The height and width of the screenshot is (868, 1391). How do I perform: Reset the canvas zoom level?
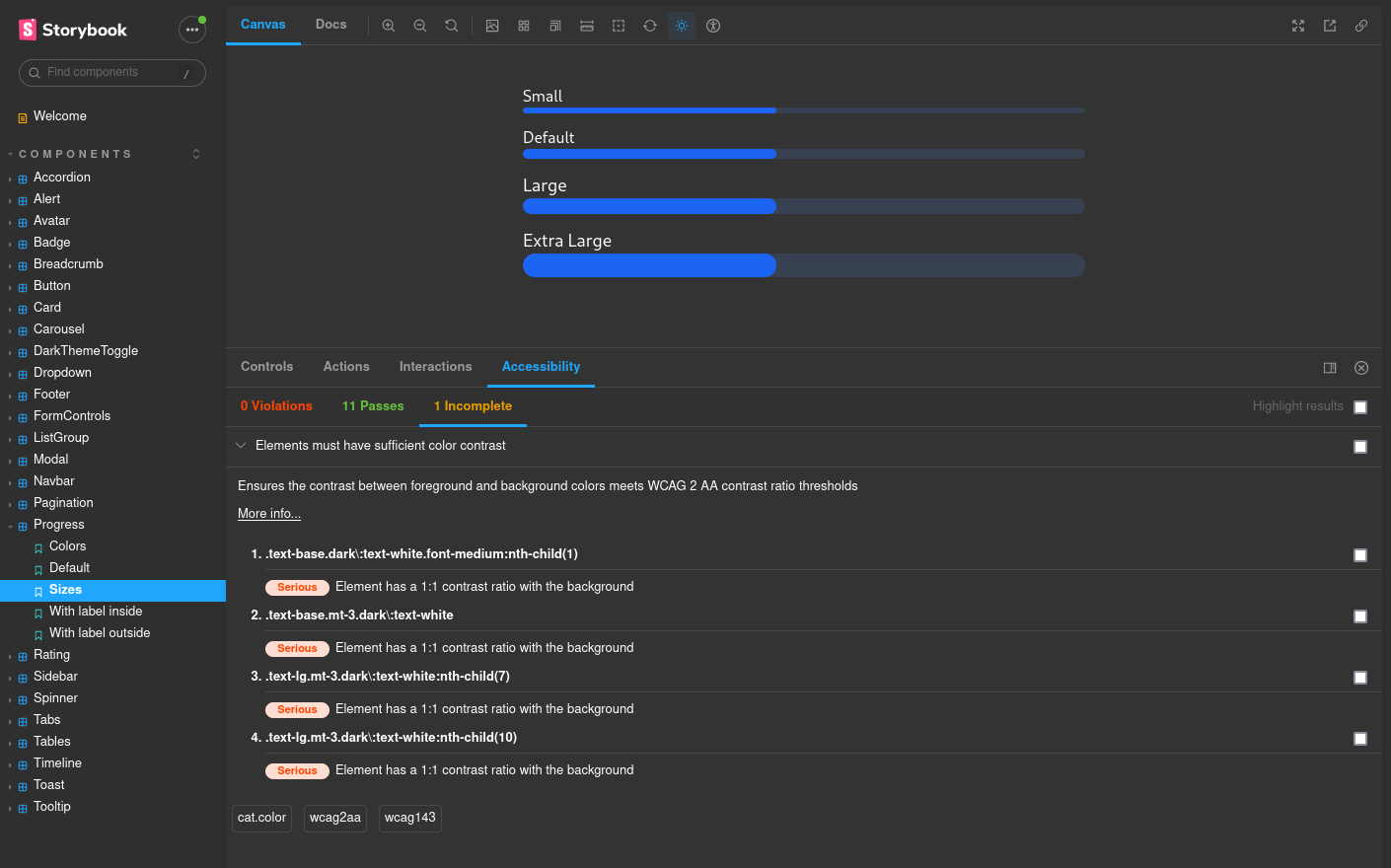coord(451,26)
